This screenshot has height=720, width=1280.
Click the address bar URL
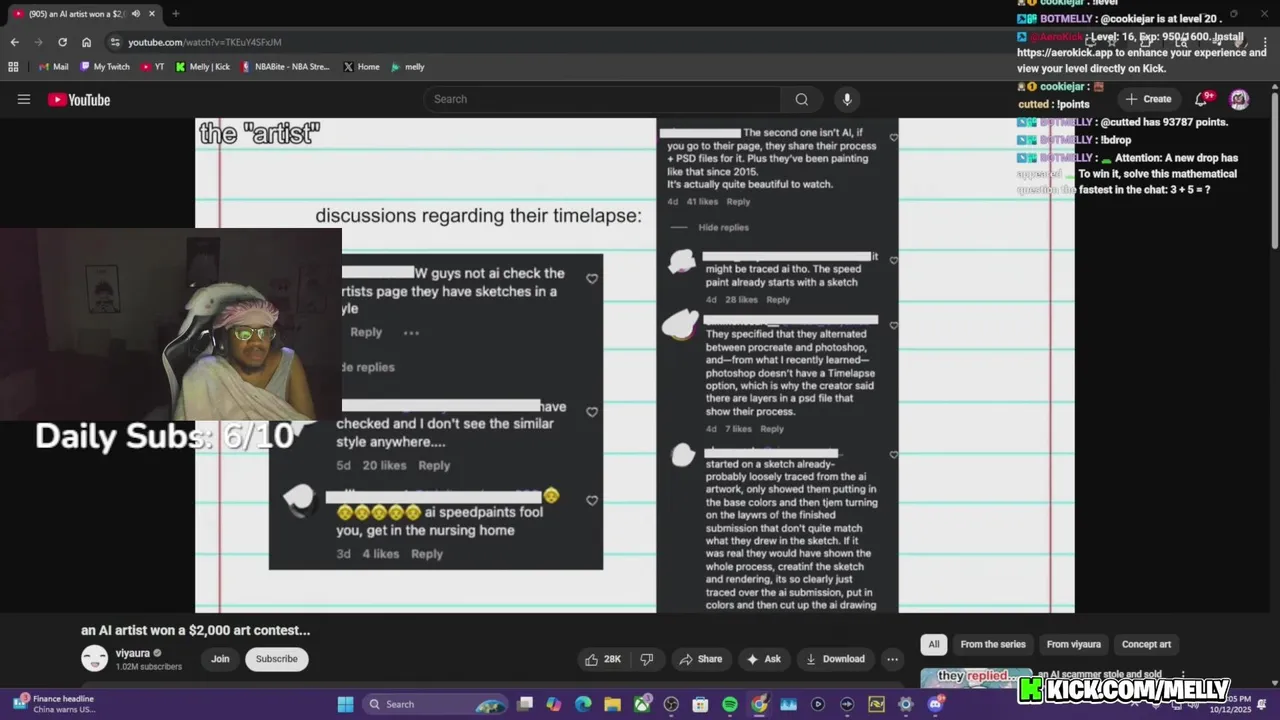coord(204,42)
